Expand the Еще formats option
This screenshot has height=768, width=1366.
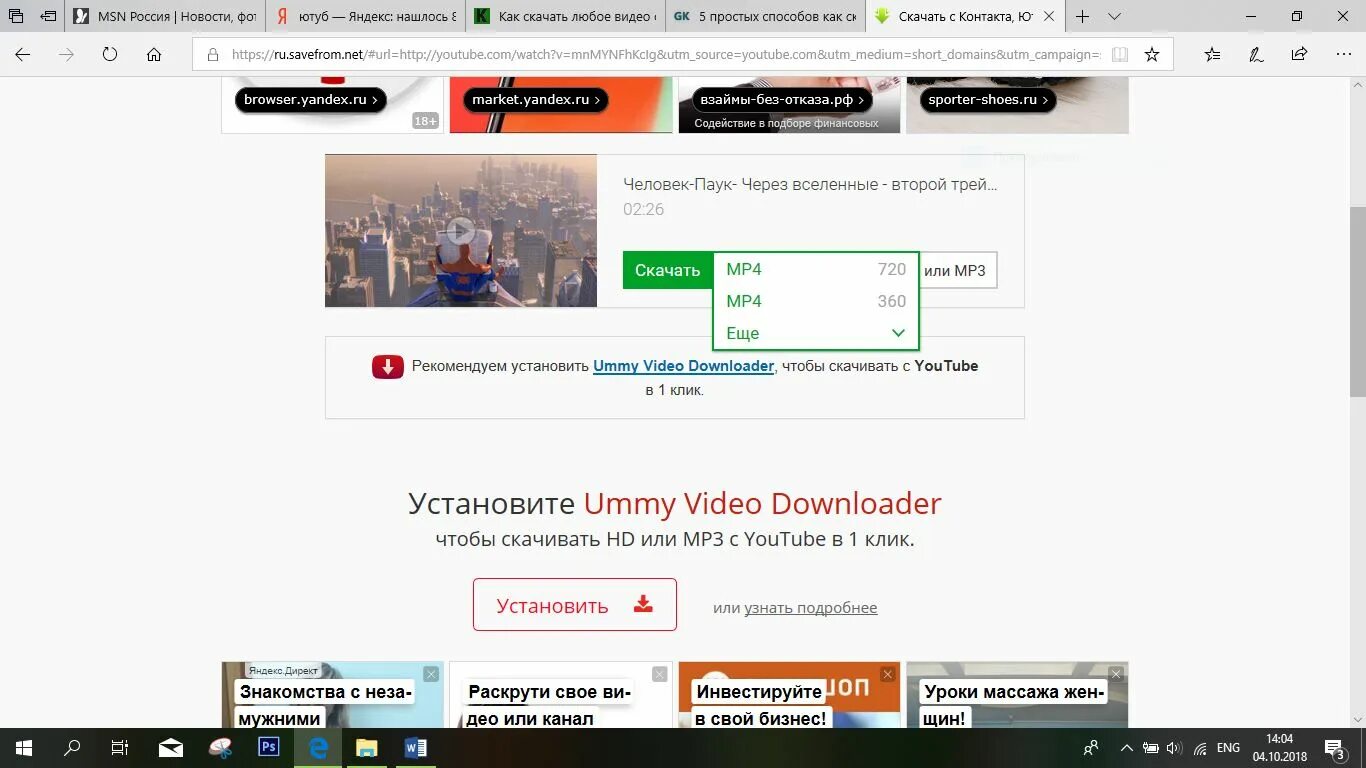(x=816, y=333)
